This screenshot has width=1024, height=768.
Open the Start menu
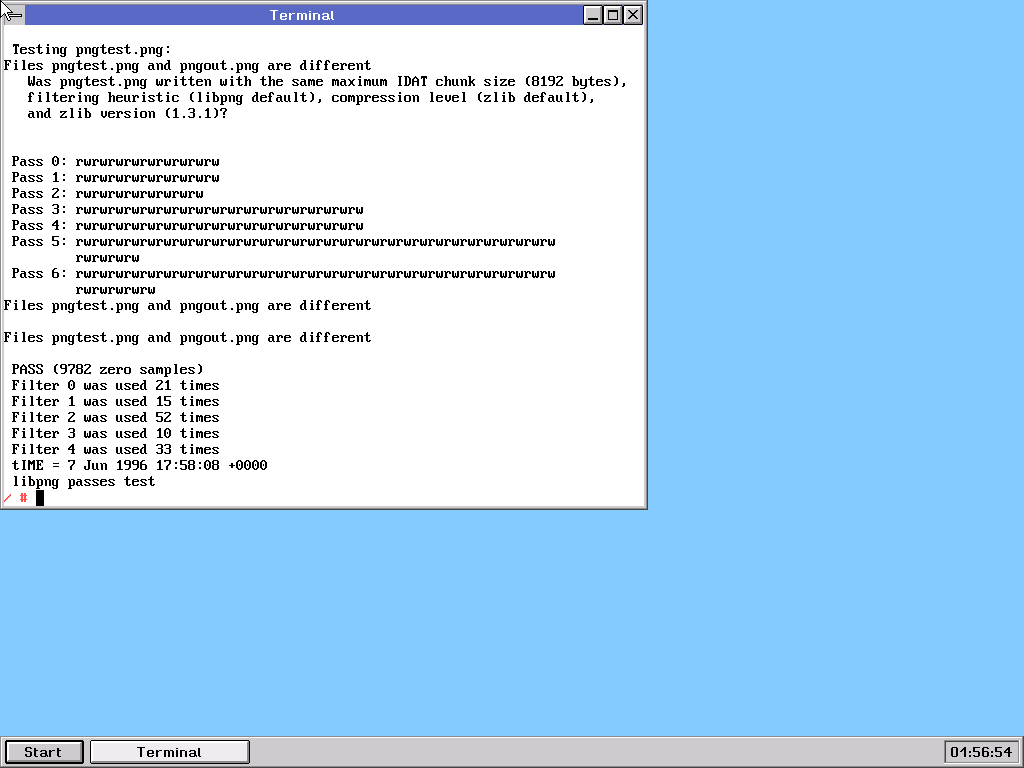[43, 752]
